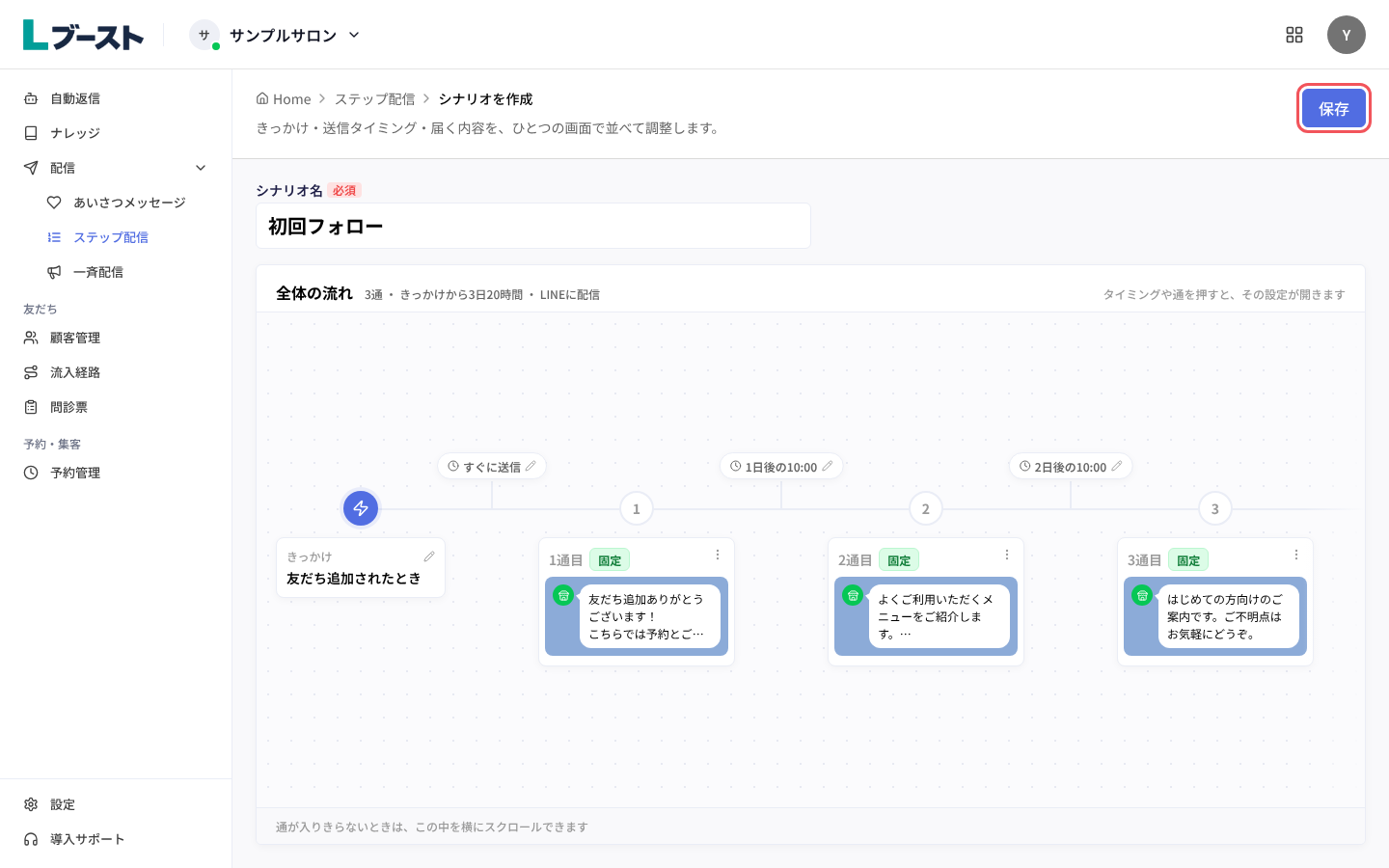The width and height of the screenshot is (1389, 868).
Task: Open the 1通目 more options menu
Action: click(x=718, y=555)
